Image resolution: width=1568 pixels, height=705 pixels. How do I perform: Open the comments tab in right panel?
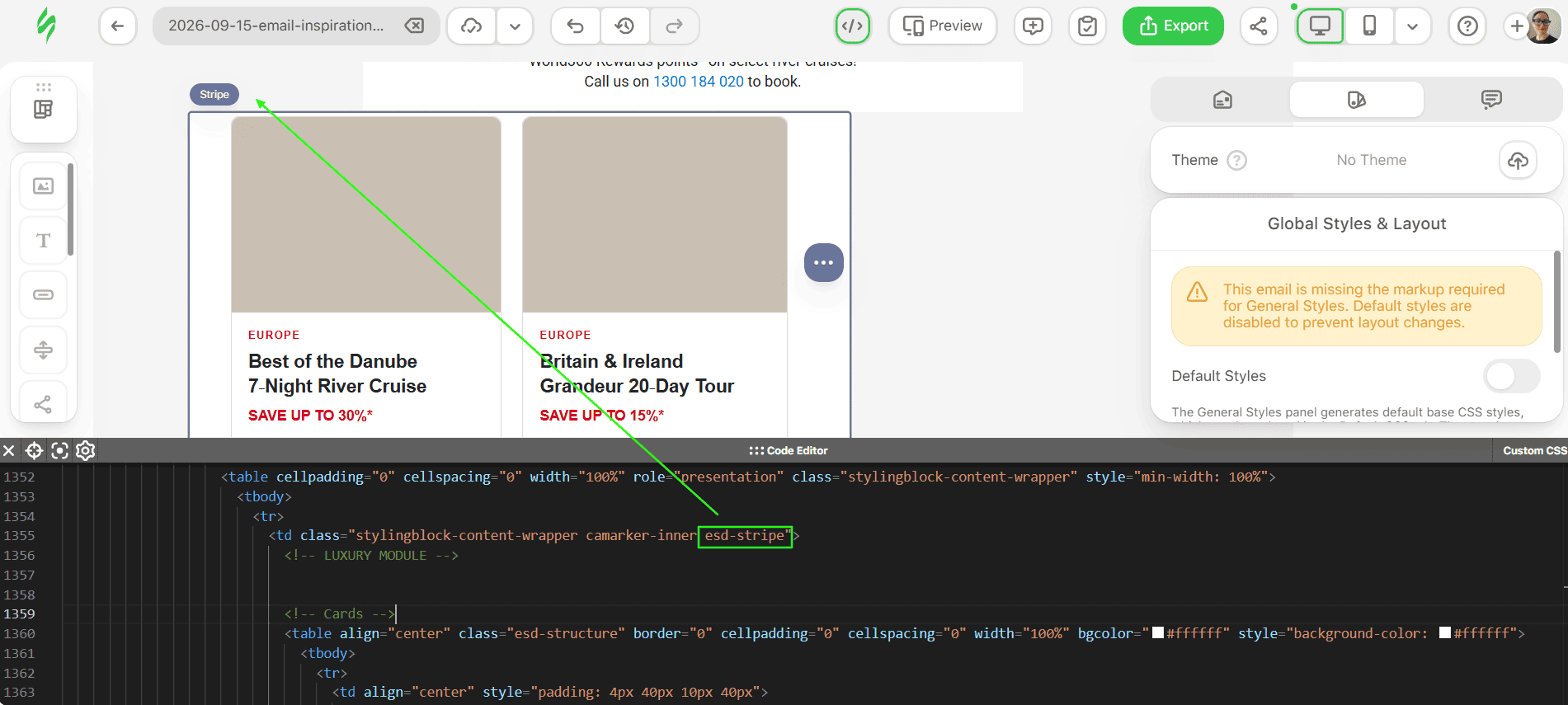1491,100
